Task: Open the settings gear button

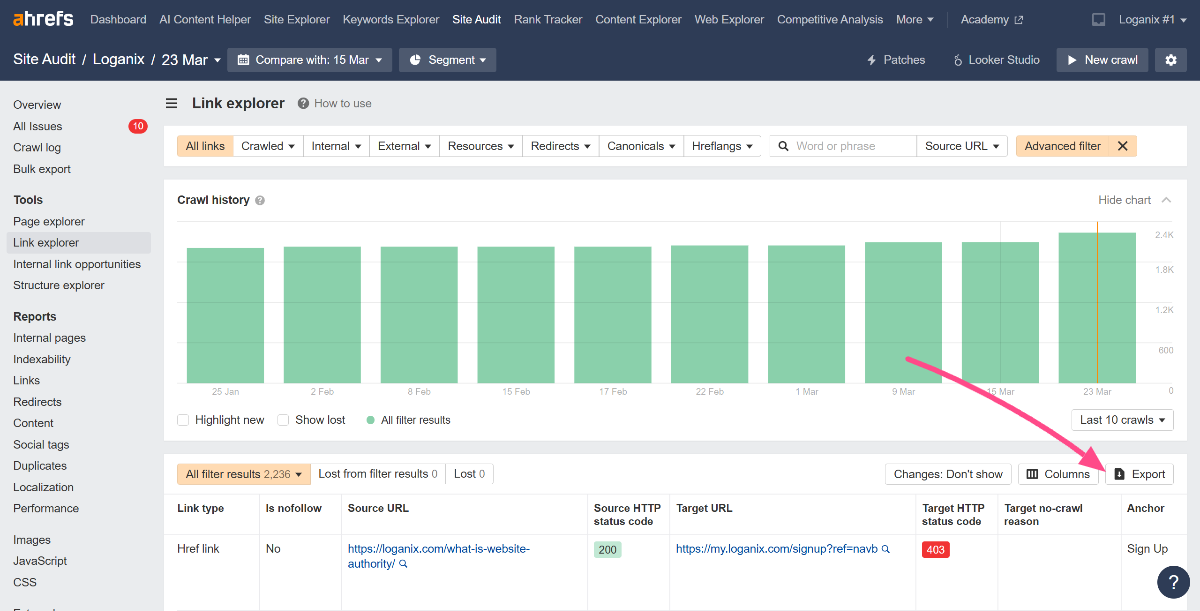Action: tap(1171, 60)
